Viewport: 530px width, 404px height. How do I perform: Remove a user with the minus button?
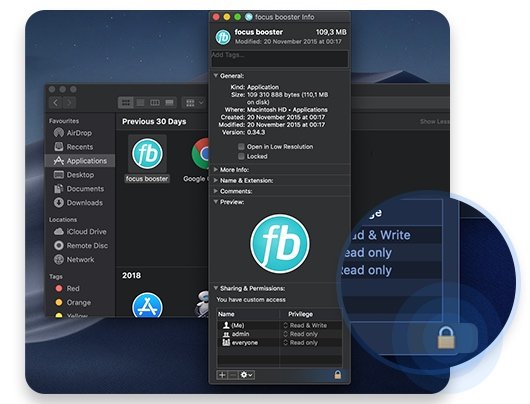pos(233,375)
